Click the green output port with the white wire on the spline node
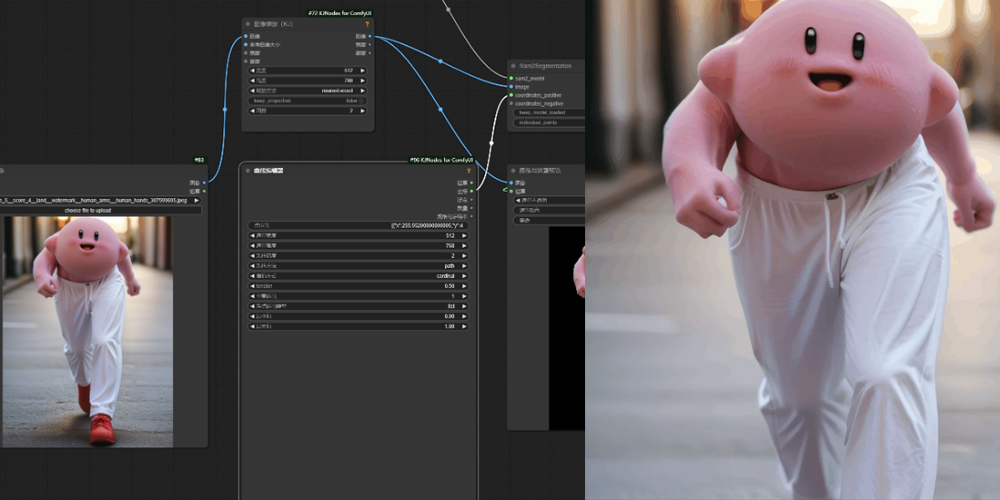This screenshot has height=500, width=1000. (x=471, y=191)
